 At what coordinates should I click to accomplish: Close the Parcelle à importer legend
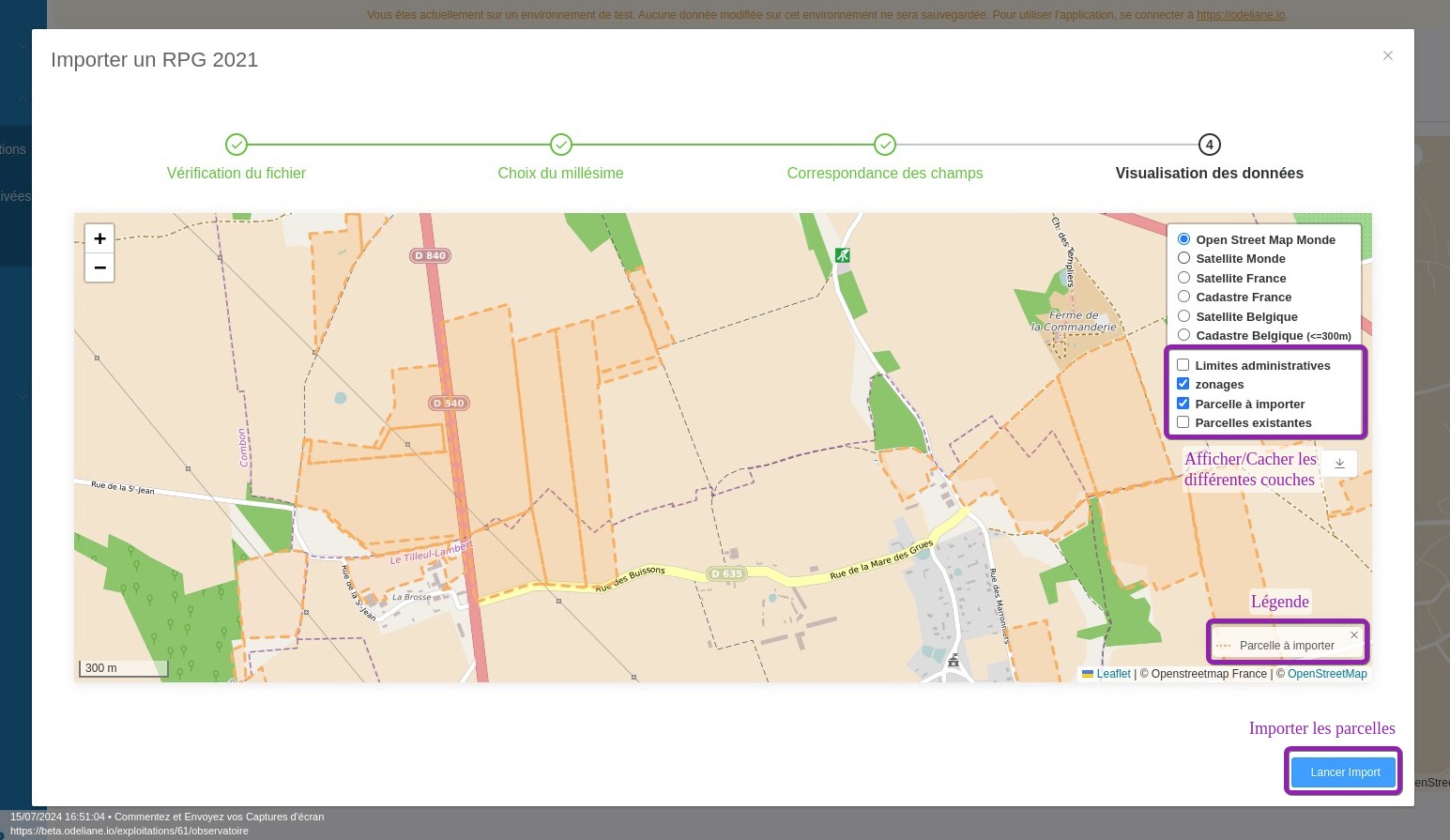click(x=1353, y=635)
